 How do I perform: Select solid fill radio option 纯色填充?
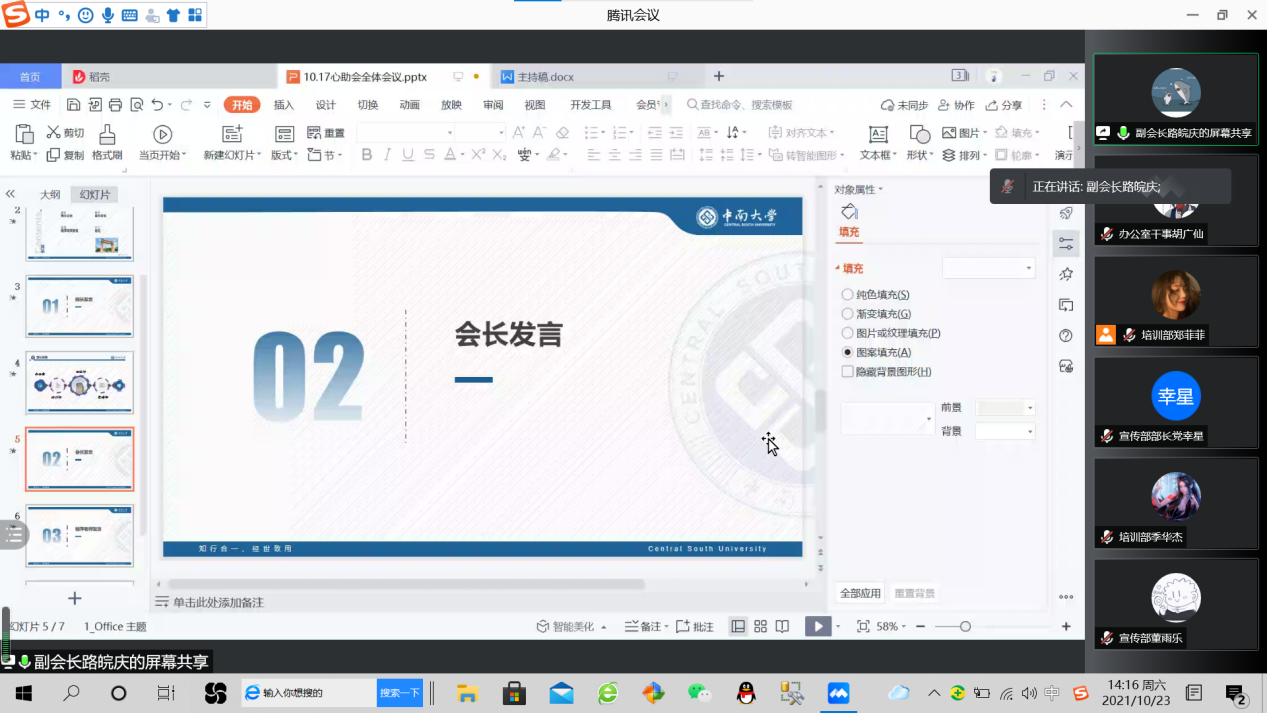(x=848, y=295)
